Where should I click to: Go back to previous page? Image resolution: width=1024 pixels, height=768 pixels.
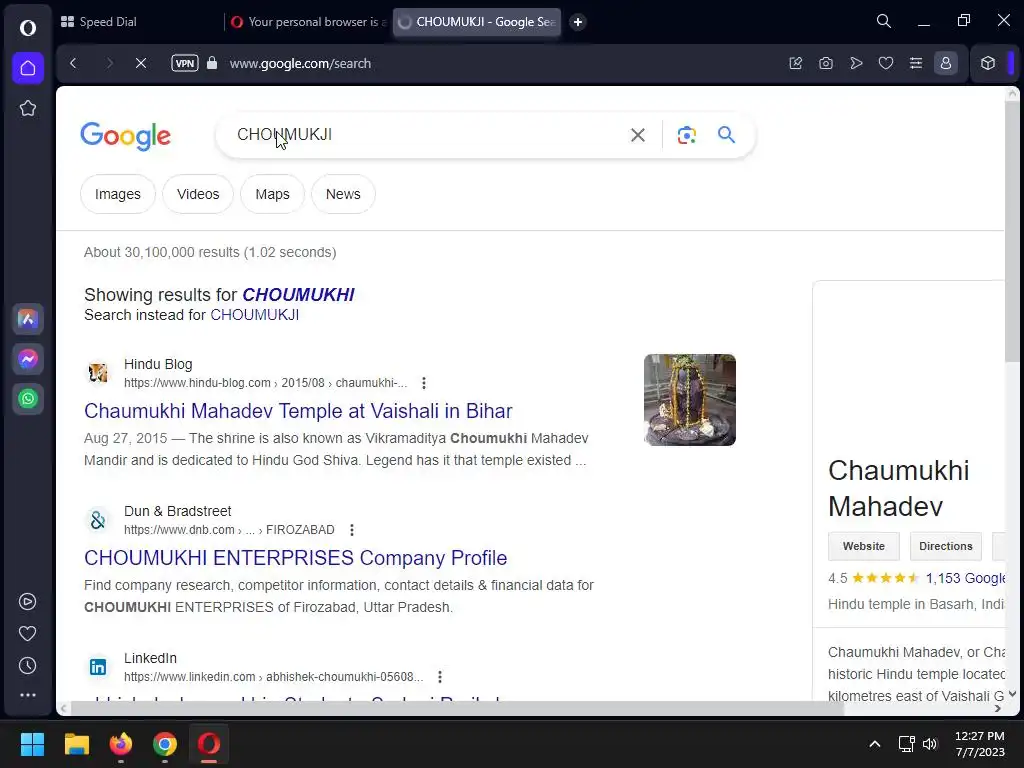pyautogui.click(x=73, y=63)
